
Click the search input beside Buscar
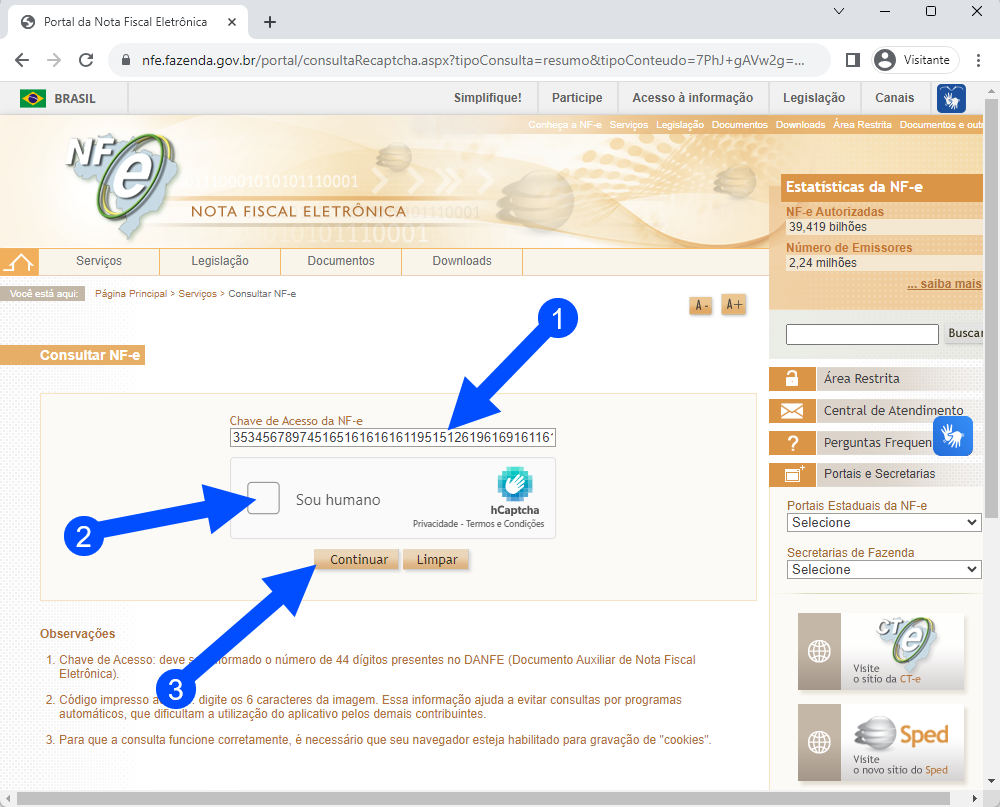click(x=862, y=334)
